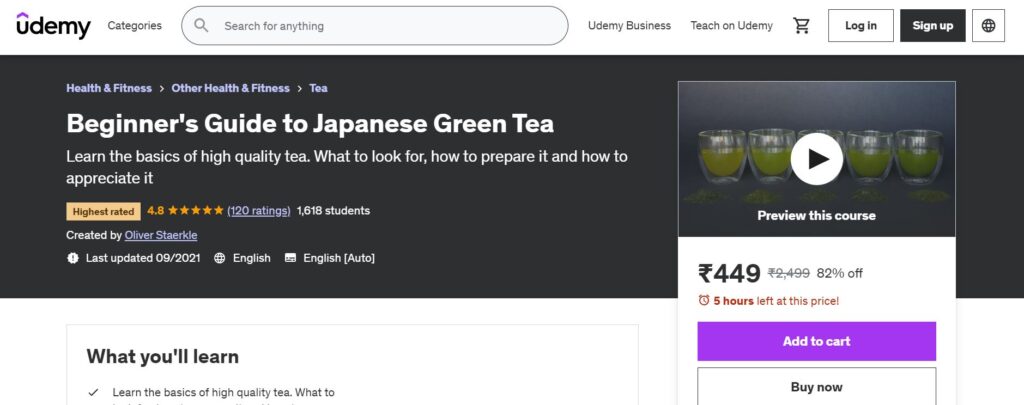1024x405 pixels.
Task: Click the star rating icons
Action: point(195,210)
